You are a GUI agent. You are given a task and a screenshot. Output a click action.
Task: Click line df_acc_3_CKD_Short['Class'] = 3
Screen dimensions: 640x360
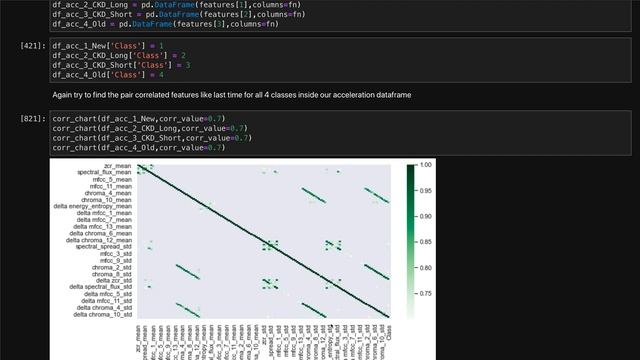pos(121,65)
